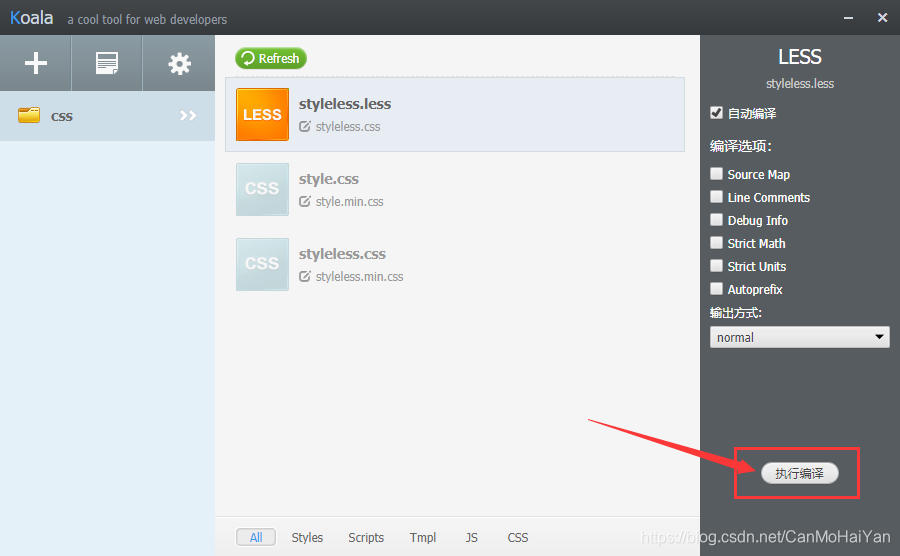Click the styleless.min.css output path
The height and width of the screenshot is (556, 900).
pyautogui.click(x=359, y=277)
